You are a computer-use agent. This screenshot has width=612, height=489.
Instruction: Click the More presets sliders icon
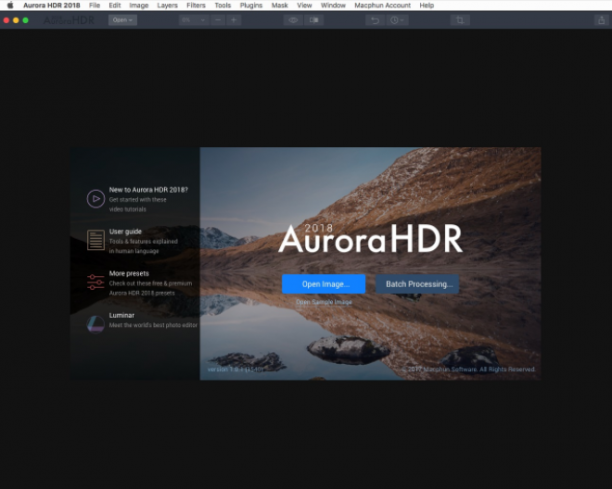[x=96, y=282]
